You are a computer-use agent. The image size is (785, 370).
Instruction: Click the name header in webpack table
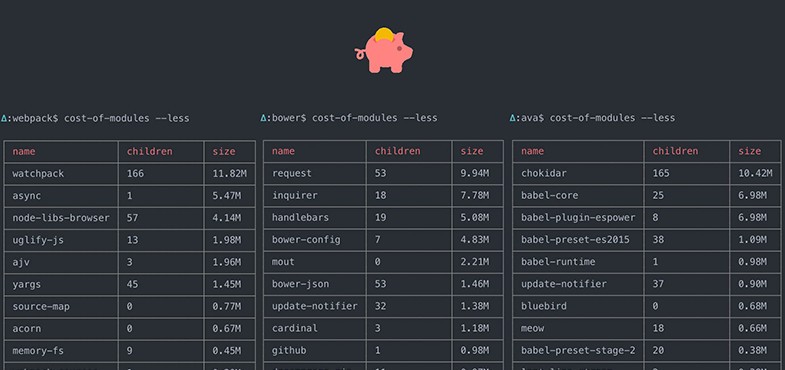pyautogui.click(x=24, y=151)
